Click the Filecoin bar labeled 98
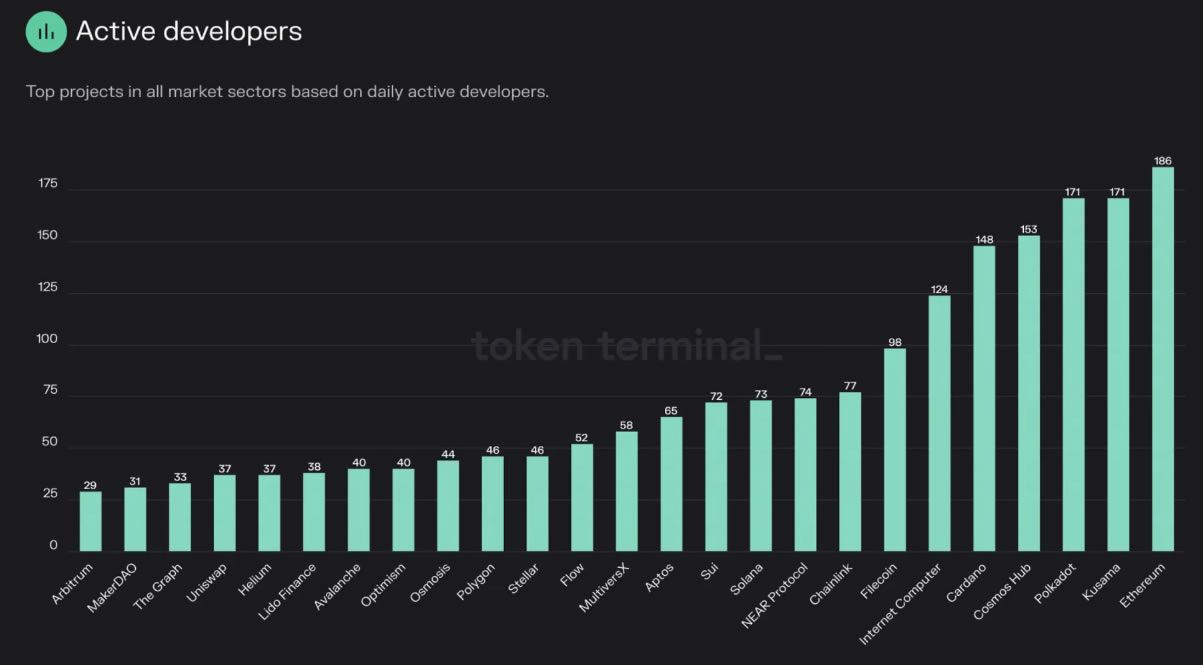The height and width of the screenshot is (665, 1203). [x=895, y=450]
